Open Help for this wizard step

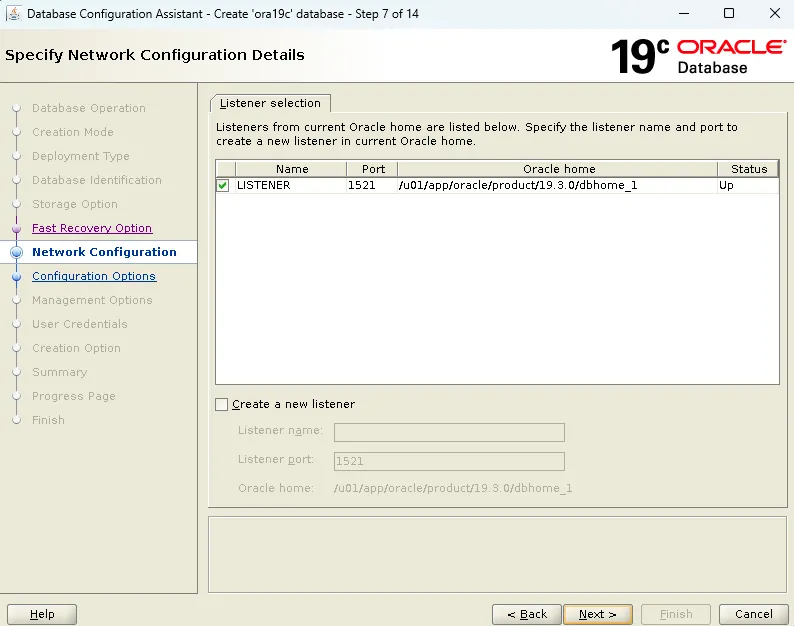(42, 614)
